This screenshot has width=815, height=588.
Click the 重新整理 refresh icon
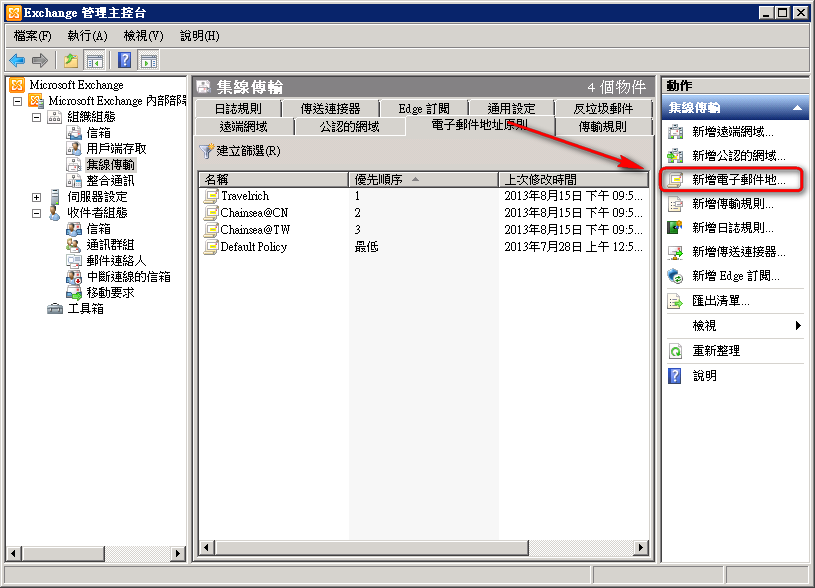675,351
